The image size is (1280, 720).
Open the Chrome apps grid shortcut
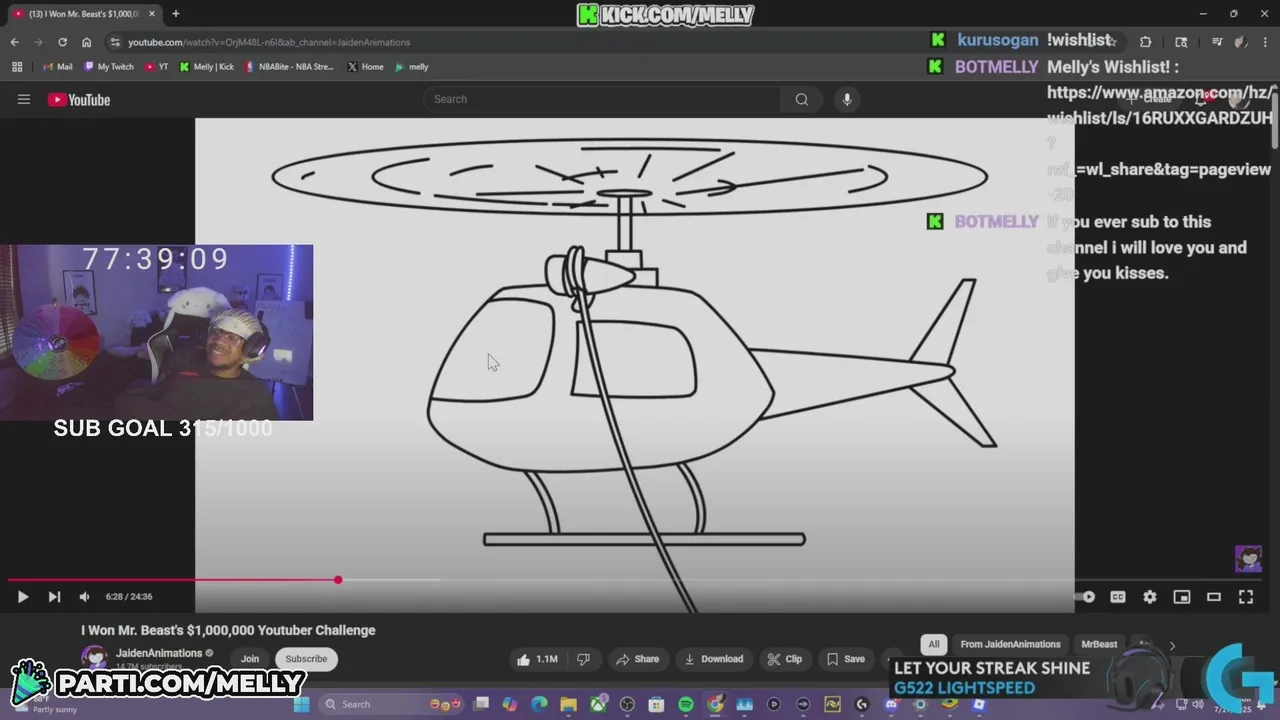(17, 67)
